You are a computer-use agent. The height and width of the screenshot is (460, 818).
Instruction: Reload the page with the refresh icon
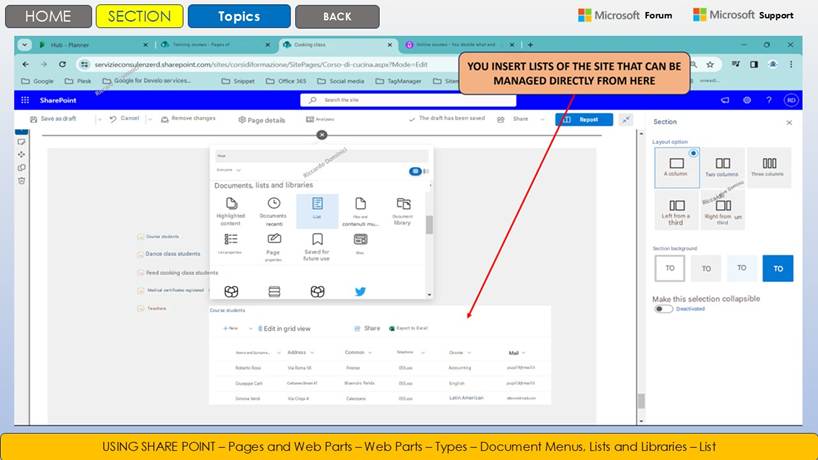click(62, 64)
